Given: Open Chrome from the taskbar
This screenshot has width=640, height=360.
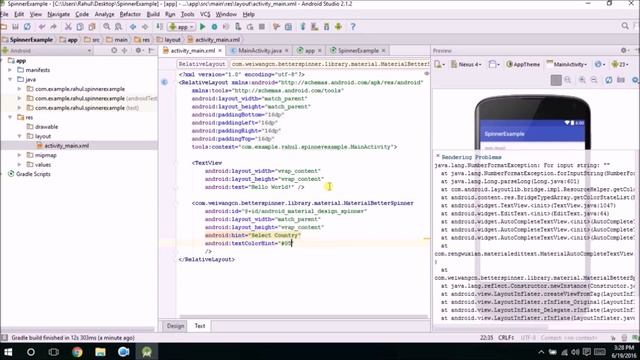Looking at the screenshot, I should (x=77, y=352).
